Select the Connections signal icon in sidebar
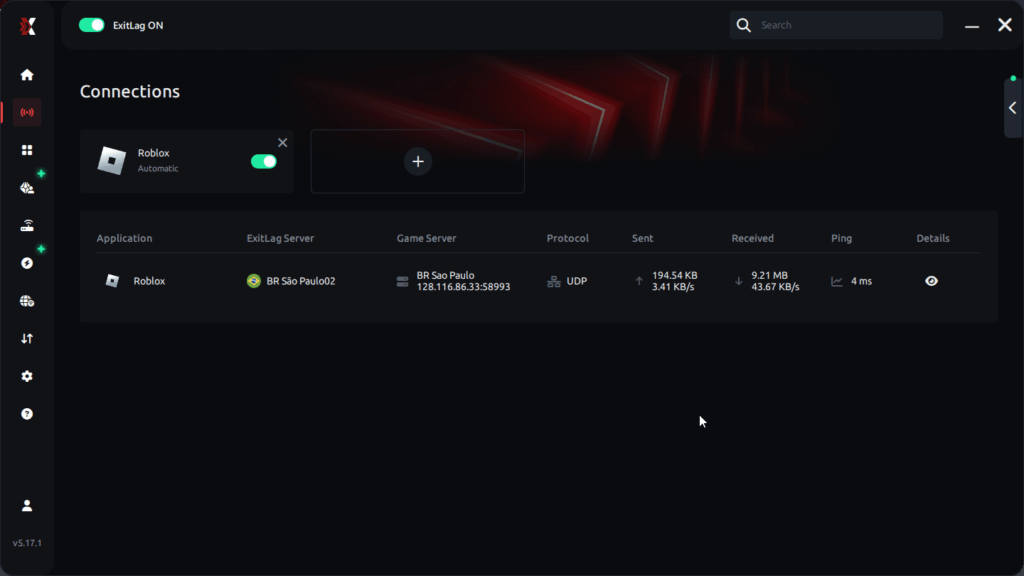The width and height of the screenshot is (1024, 576). coord(27,112)
